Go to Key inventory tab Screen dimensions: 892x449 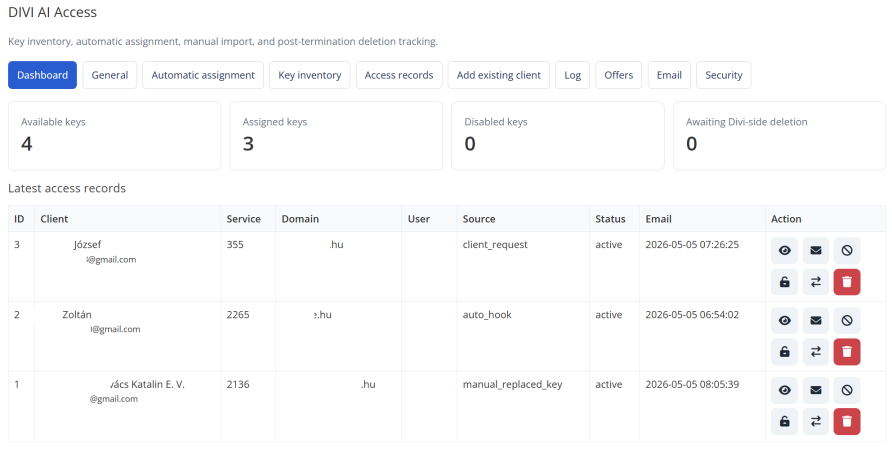309,75
